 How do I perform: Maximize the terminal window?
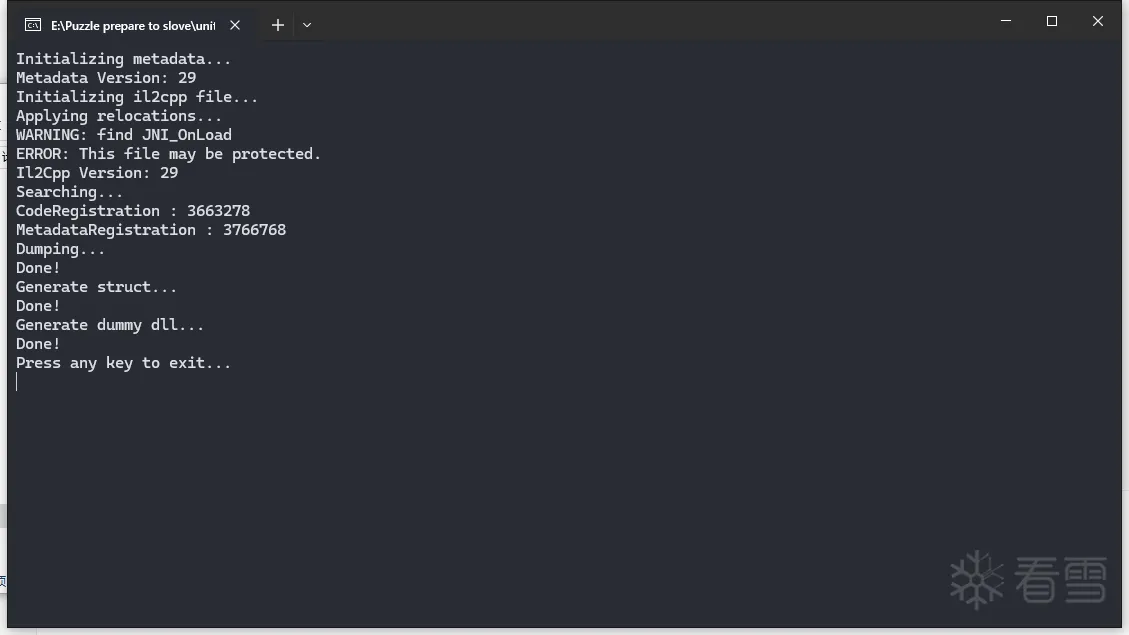pyautogui.click(x=1051, y=21)
